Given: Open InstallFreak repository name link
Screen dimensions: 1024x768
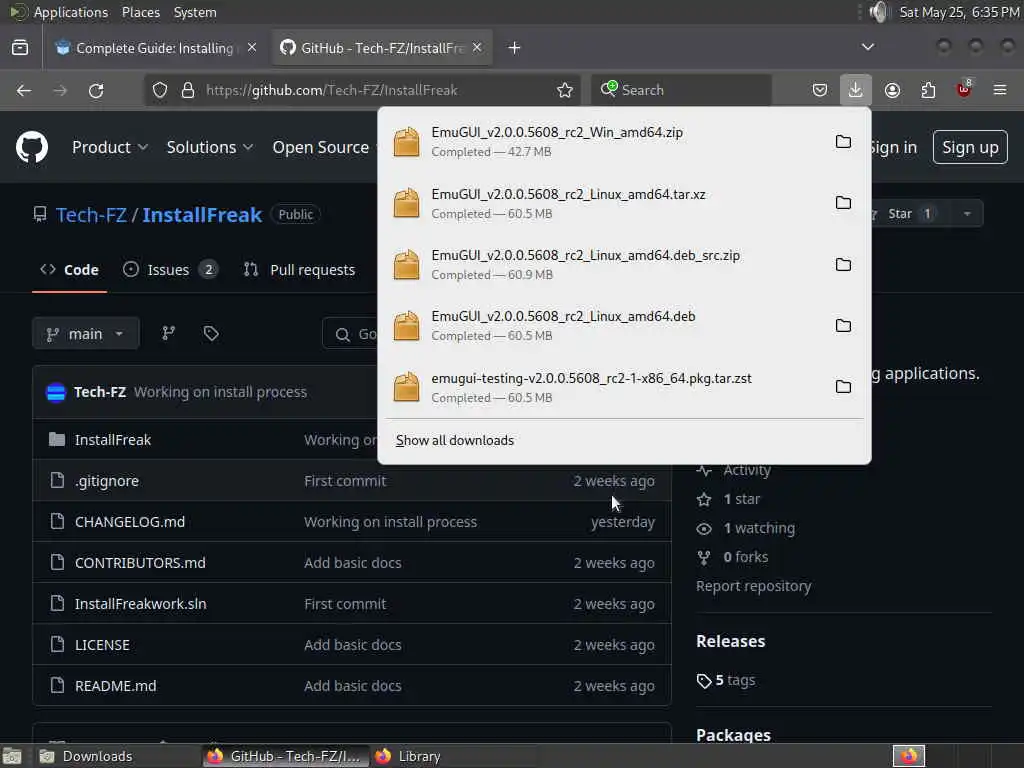Looking at the screenshot, I should (x=202, y=215).
